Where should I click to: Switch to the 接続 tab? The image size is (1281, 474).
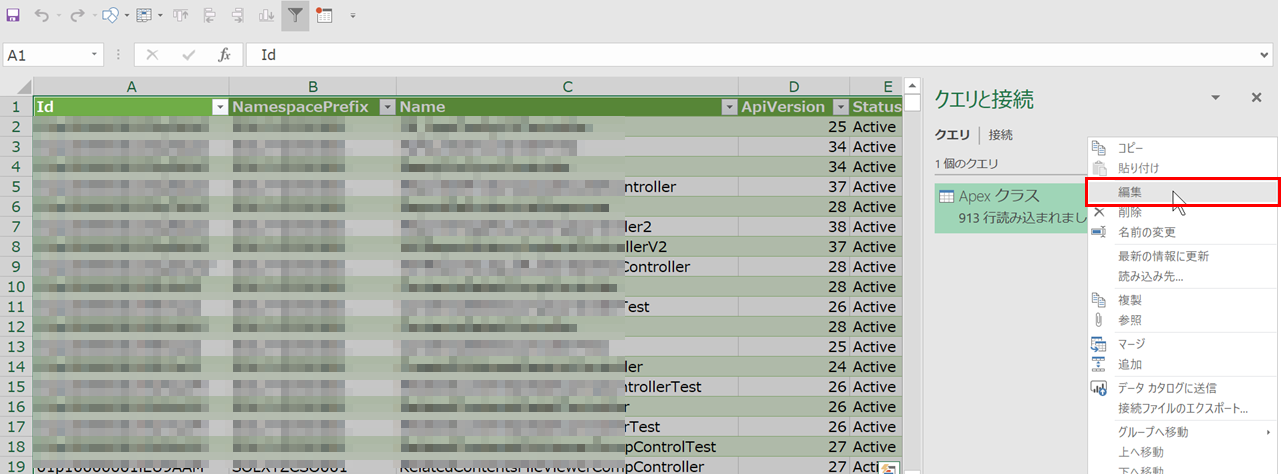tap(1000, 134)
